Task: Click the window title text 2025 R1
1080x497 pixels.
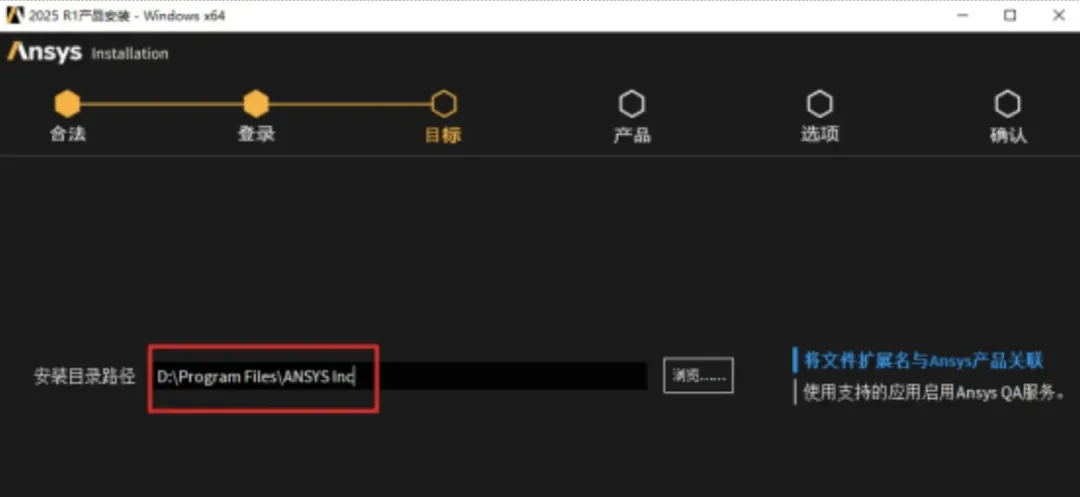Action: pyautogui.click(x=126, y=15)
